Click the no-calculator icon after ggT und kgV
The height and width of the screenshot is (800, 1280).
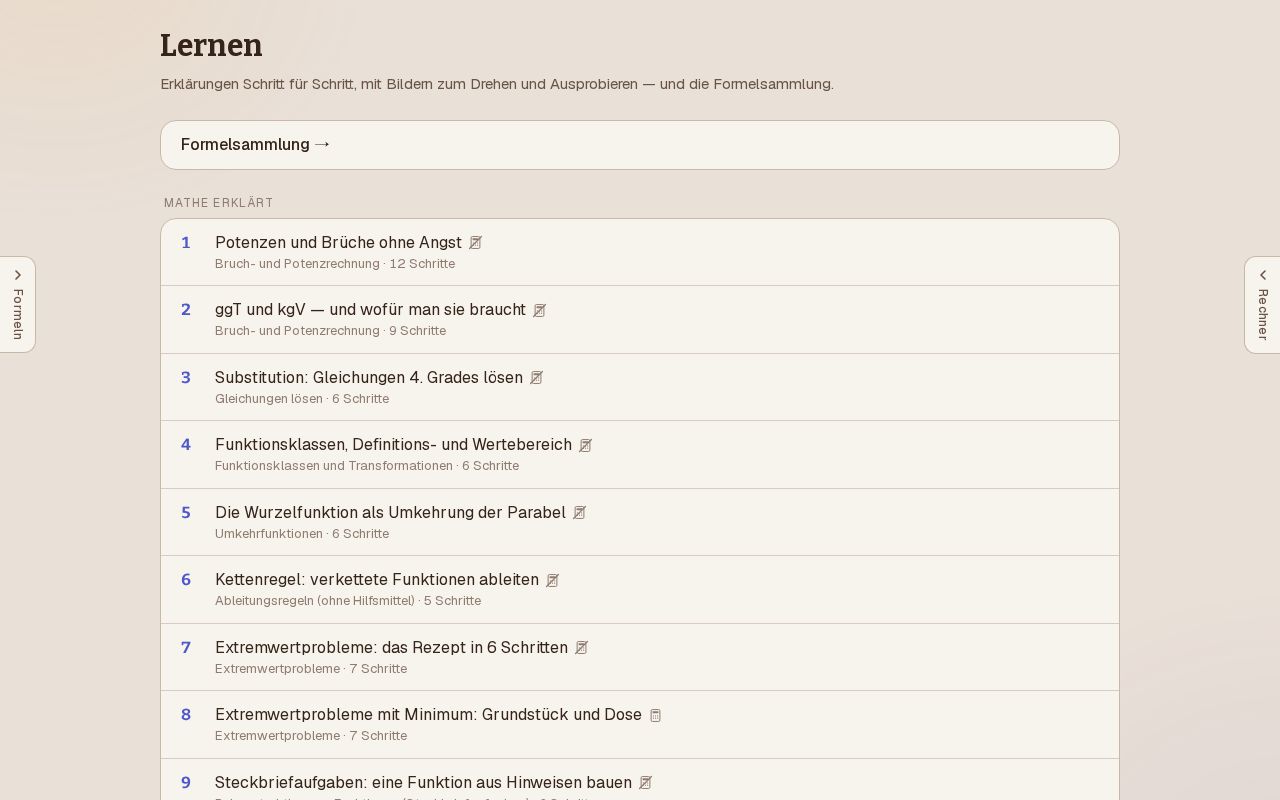(540, 310)
